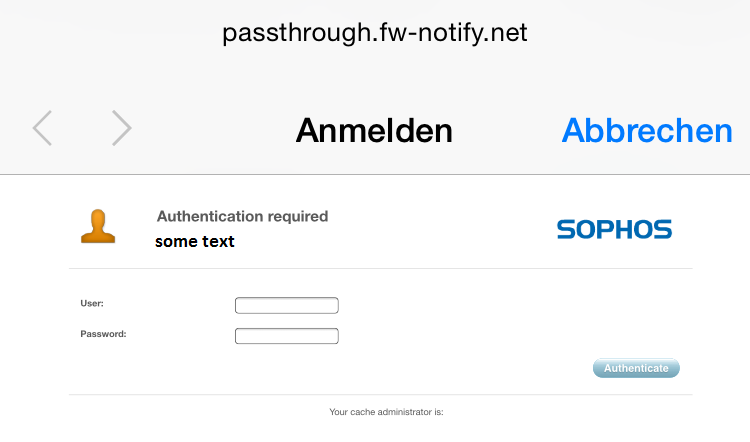Click the orange user silhouette icon
Image resolution: width=750 pixels, height=442 pixels.
[97, 227]
